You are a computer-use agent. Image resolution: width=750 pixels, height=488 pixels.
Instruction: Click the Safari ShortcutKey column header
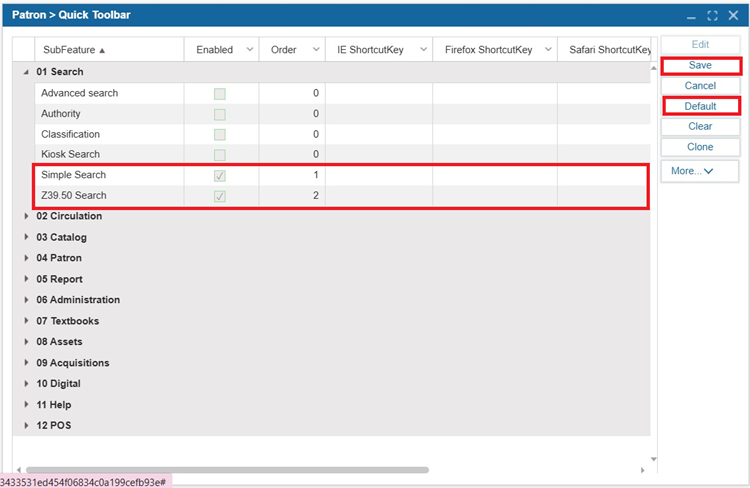coord(608,50)
